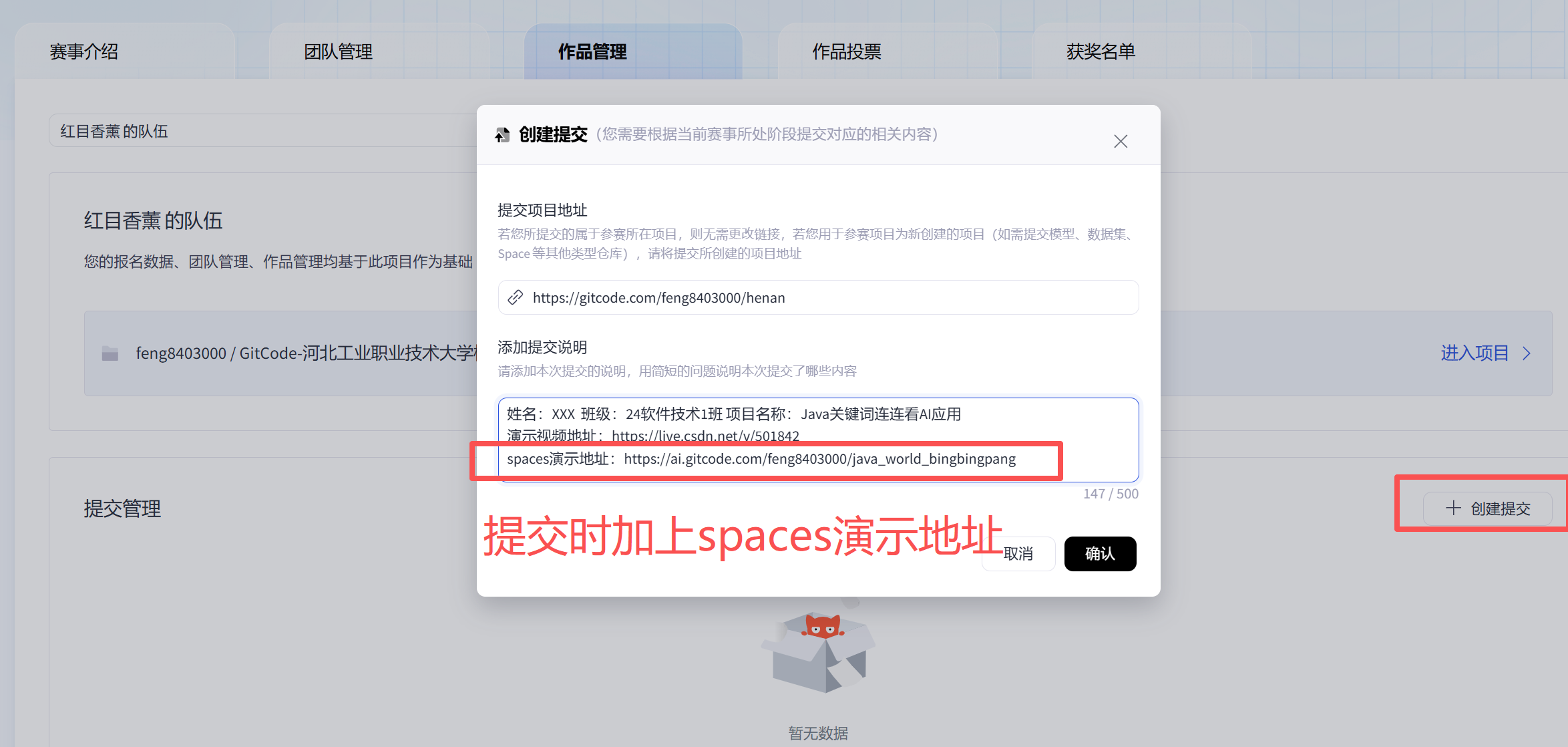Viewport: 1568px width, 747px height.
Task: Switch to the 团队管理 tab
Action: 338,51
